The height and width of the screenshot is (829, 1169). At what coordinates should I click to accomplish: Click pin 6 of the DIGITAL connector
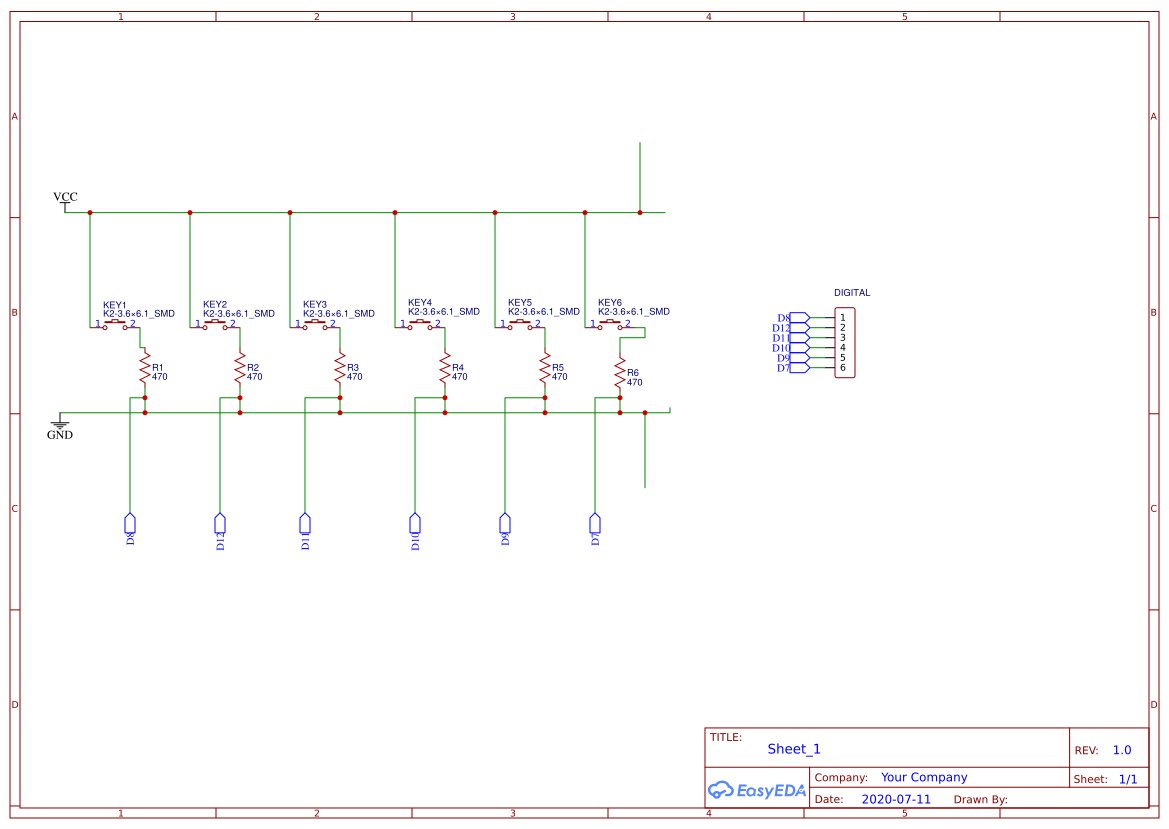843,368
